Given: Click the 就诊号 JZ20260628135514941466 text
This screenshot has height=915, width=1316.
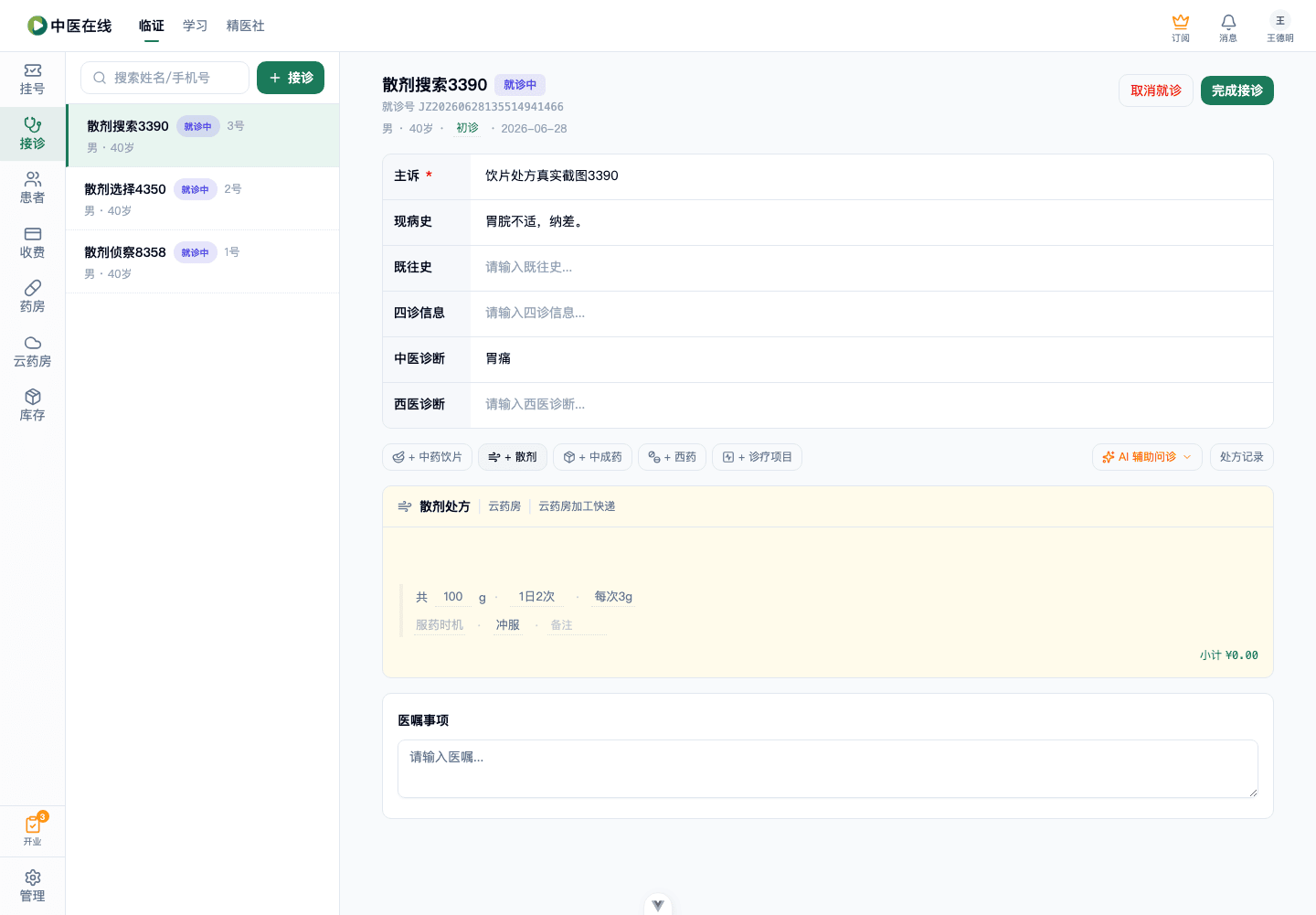Looking at the screenshot, I should click(x=472, y=107).
